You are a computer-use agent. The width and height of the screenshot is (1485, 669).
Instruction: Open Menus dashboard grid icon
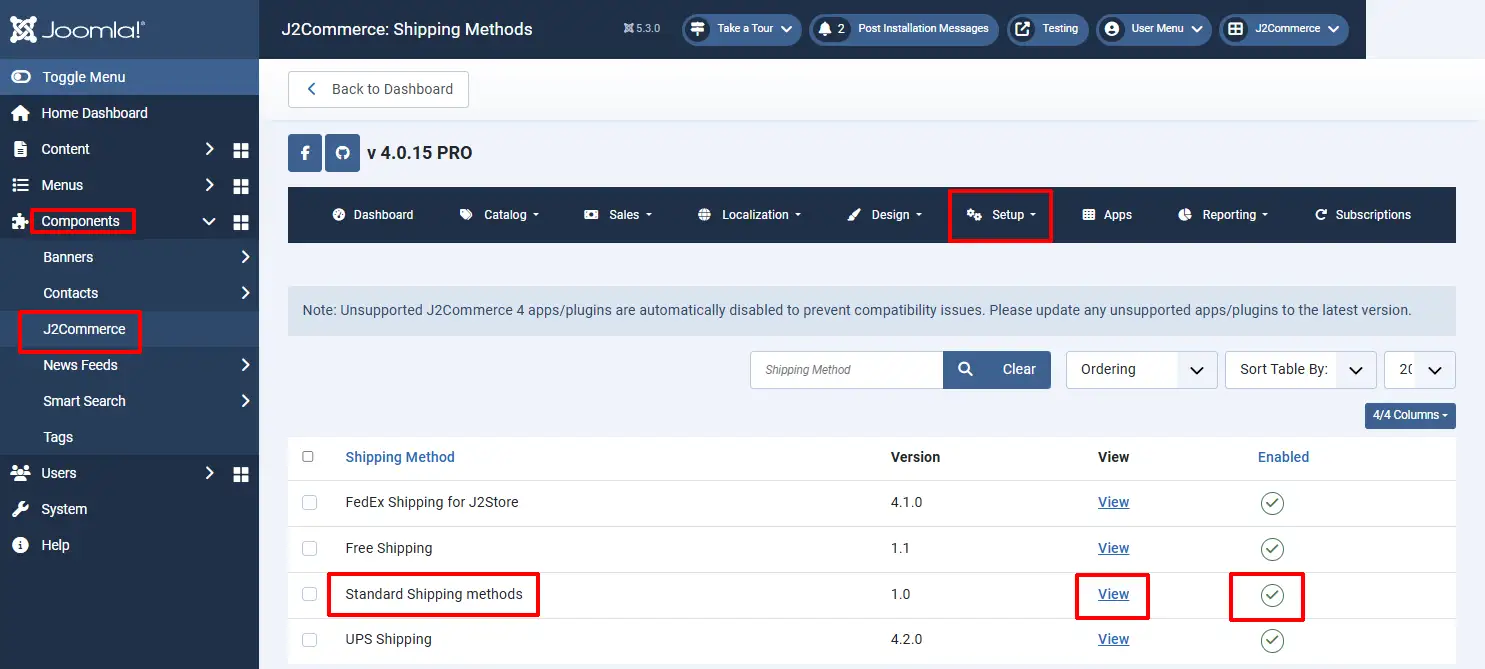pyautogui.click(x=240, y=186)
